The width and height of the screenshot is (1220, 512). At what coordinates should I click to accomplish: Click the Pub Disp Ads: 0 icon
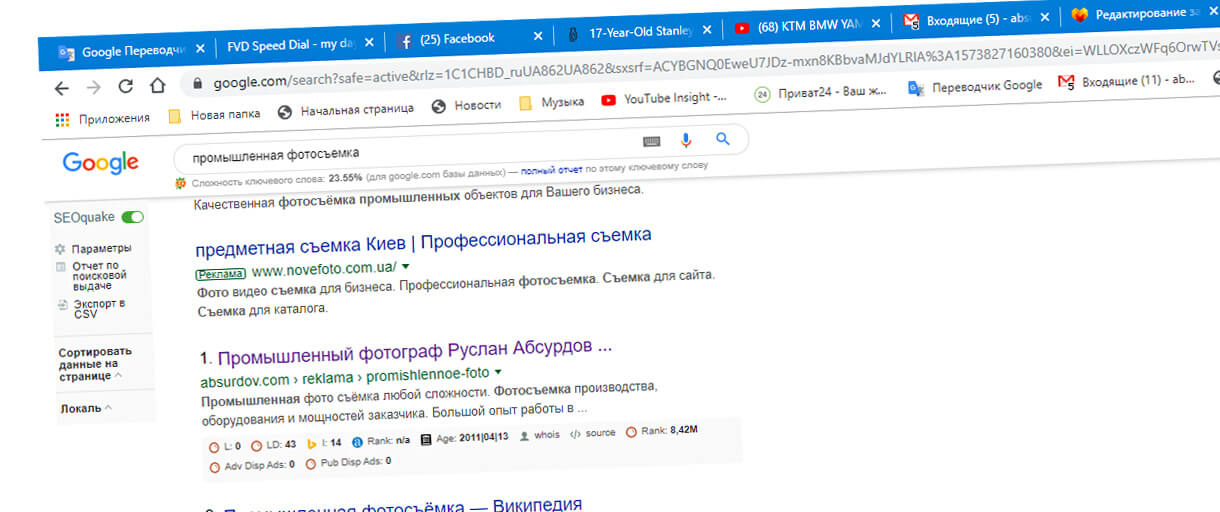(311, 463)
